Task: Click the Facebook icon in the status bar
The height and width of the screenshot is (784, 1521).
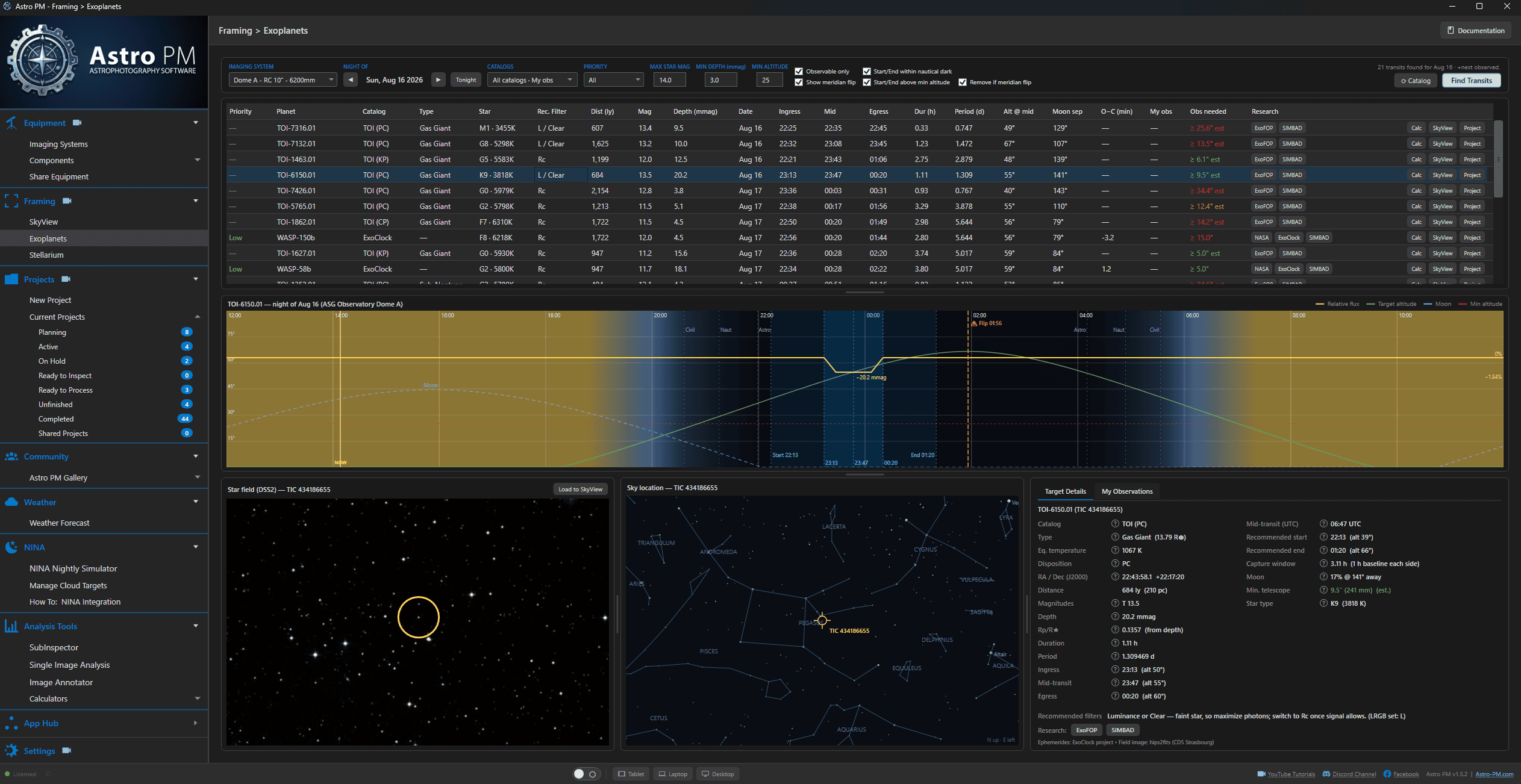Action: [1387, 774]
